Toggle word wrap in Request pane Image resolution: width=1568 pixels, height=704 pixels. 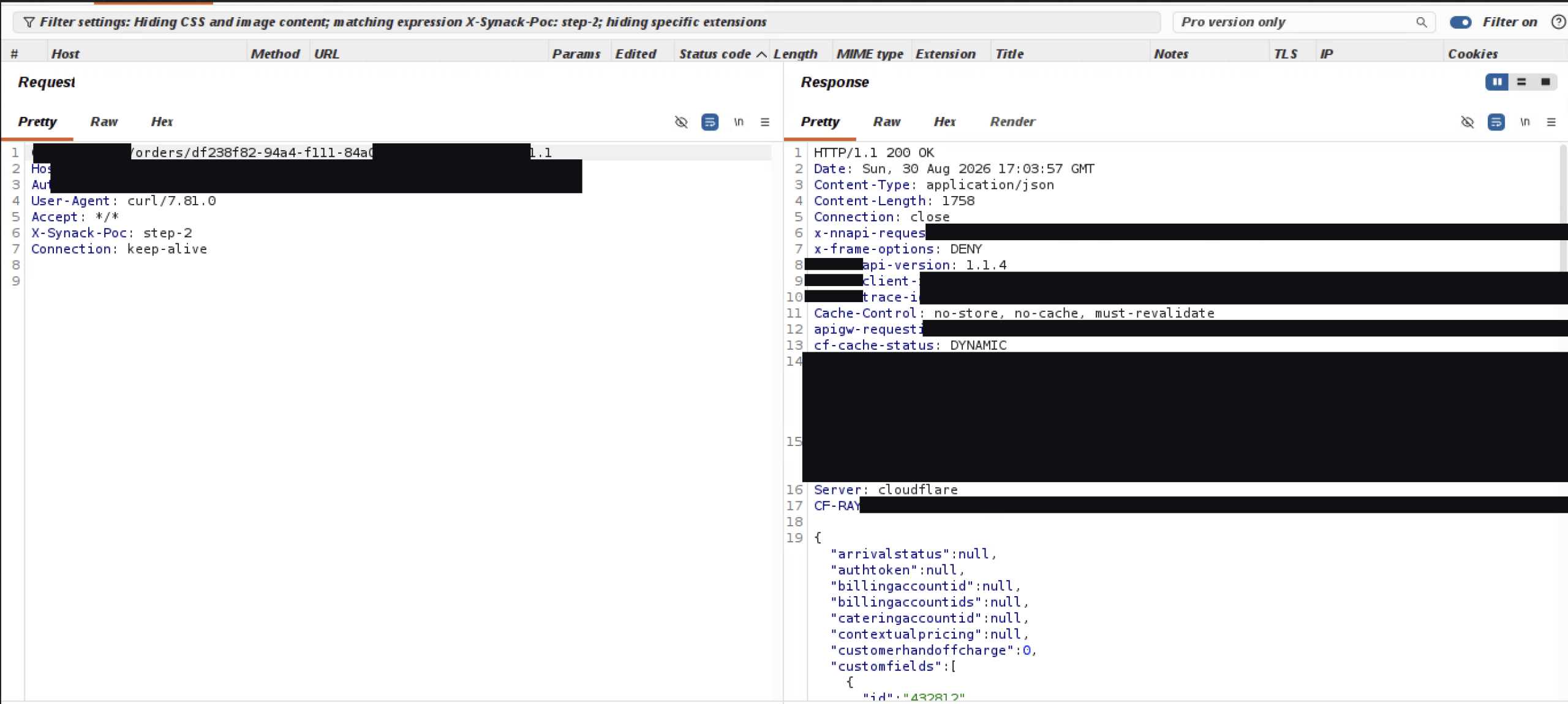click(710, 122)
